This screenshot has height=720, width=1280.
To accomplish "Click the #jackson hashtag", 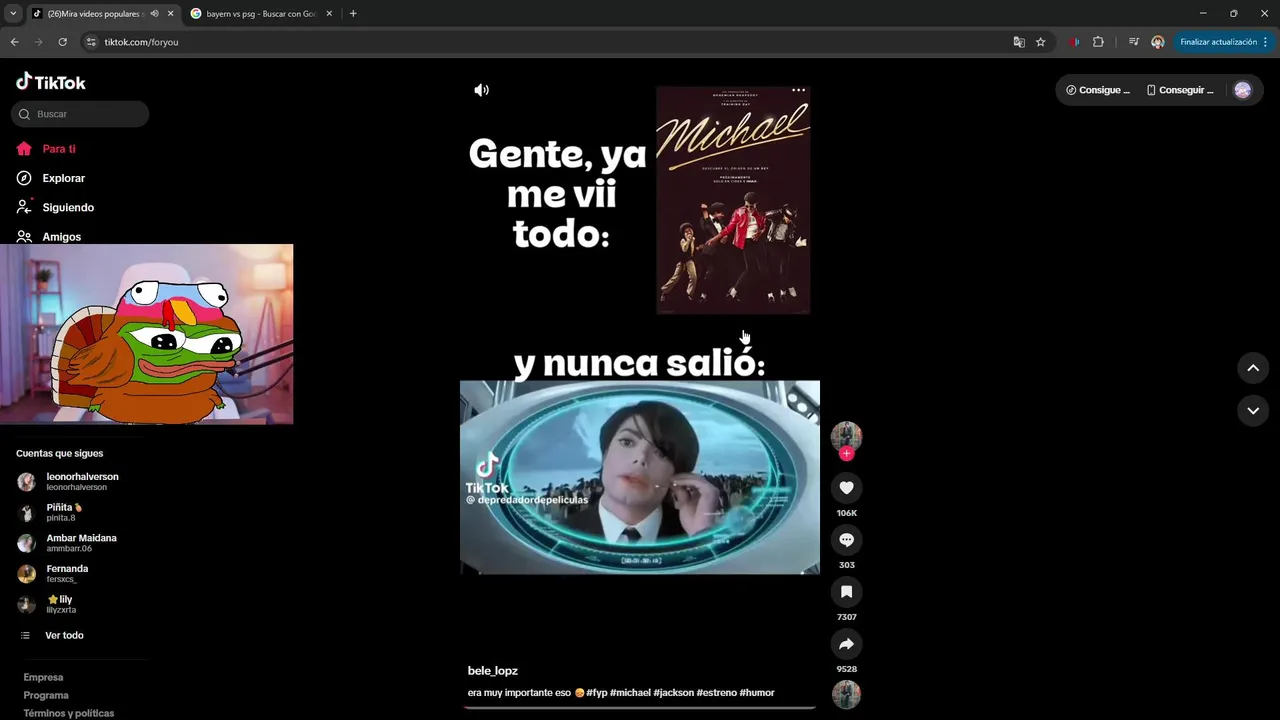I will tap(673, 692).
